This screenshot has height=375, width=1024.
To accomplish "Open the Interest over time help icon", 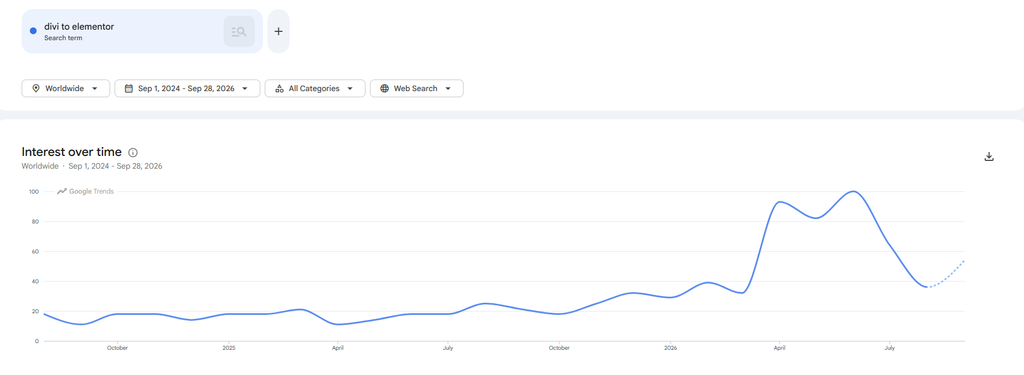I will 133,152.
